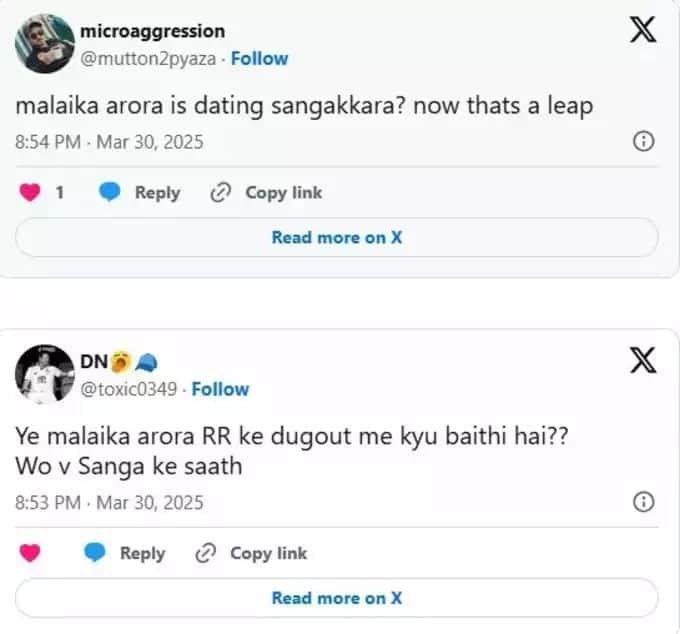Click X logo on microaggression tweet
The image size is (680, 634).
[644, 31]
